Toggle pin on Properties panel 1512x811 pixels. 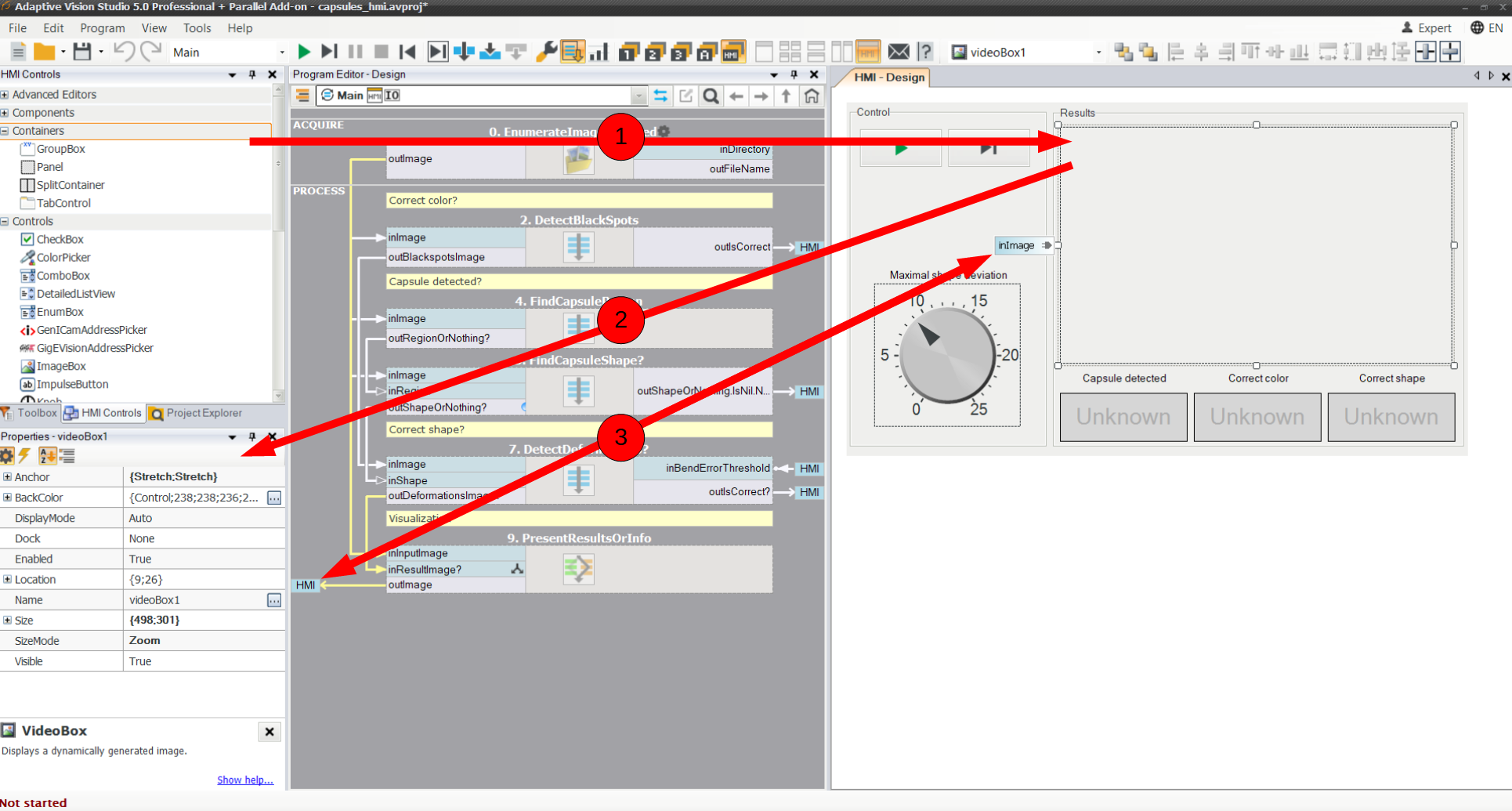coord(252,436)
